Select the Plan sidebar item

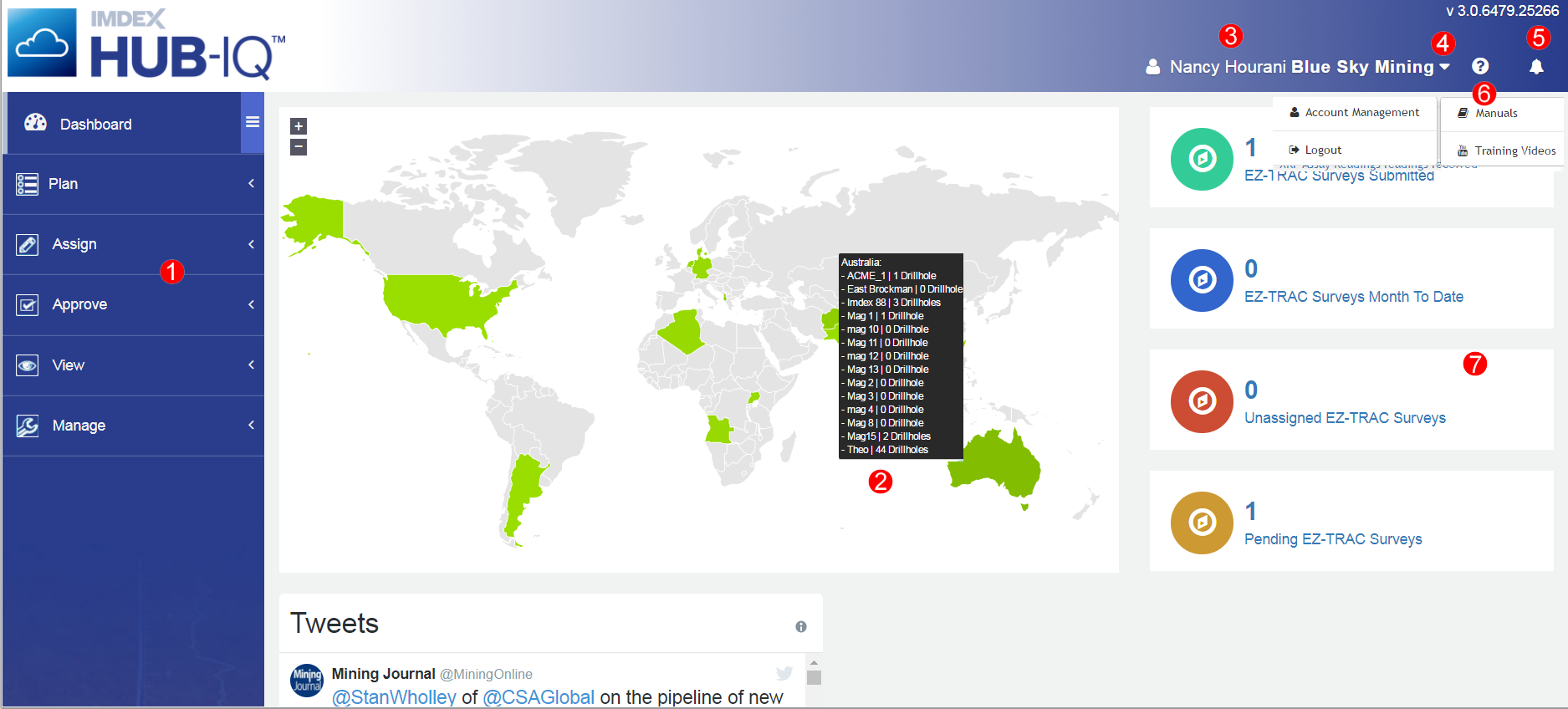[134, 184]
